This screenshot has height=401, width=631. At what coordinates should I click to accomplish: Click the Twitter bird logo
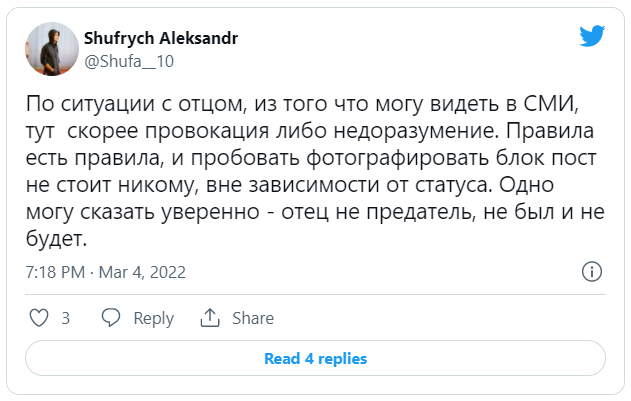pyautogui.click(x=592, y=37)
